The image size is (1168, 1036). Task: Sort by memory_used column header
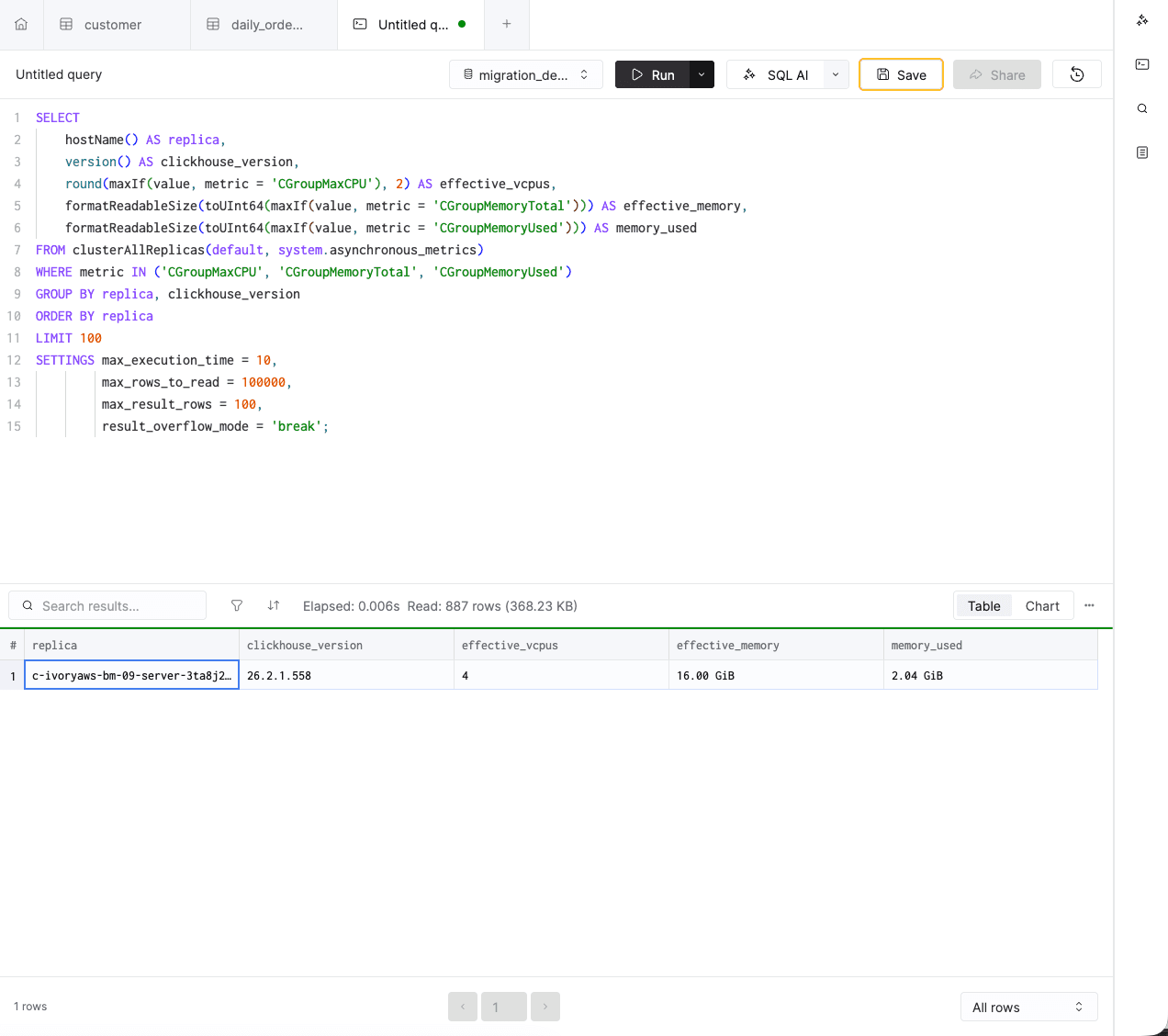(990, 645)
